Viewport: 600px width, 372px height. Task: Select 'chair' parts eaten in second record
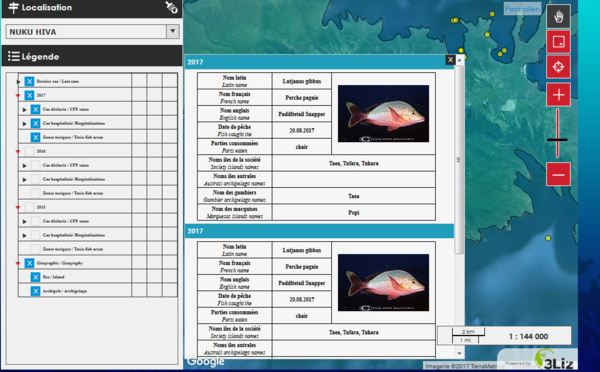click(302, 316)
